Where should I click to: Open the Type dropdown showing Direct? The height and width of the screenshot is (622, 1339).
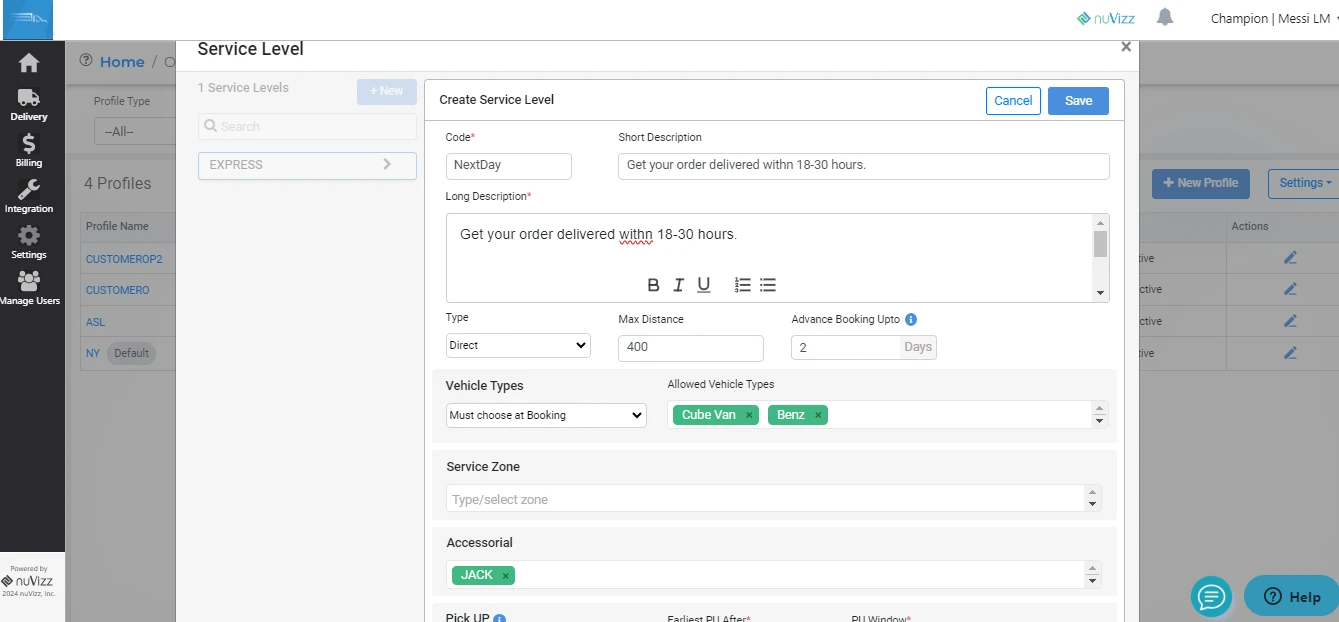tap(518, 345)
